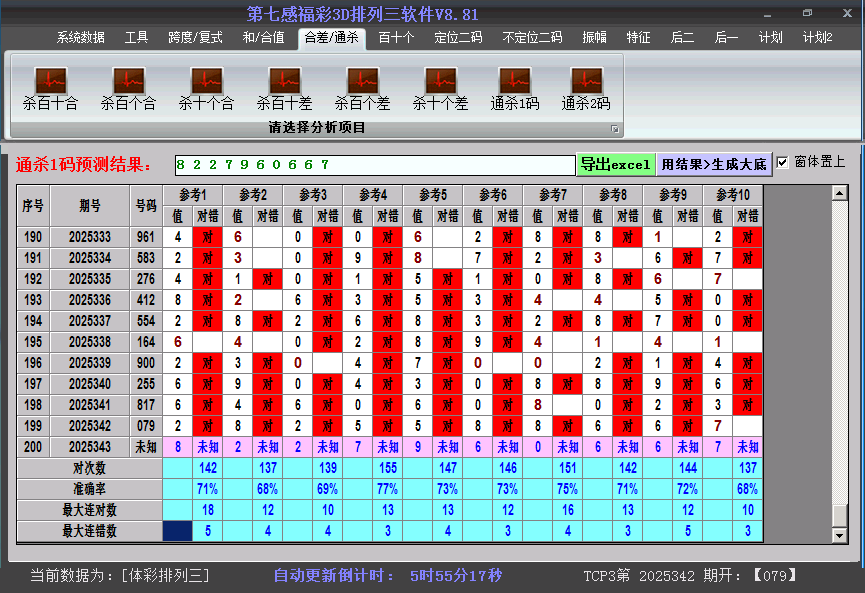This screenshot has width=865, height=593.
Task: Run the 通杀1码 icon
Action: (x=515, y=80)
